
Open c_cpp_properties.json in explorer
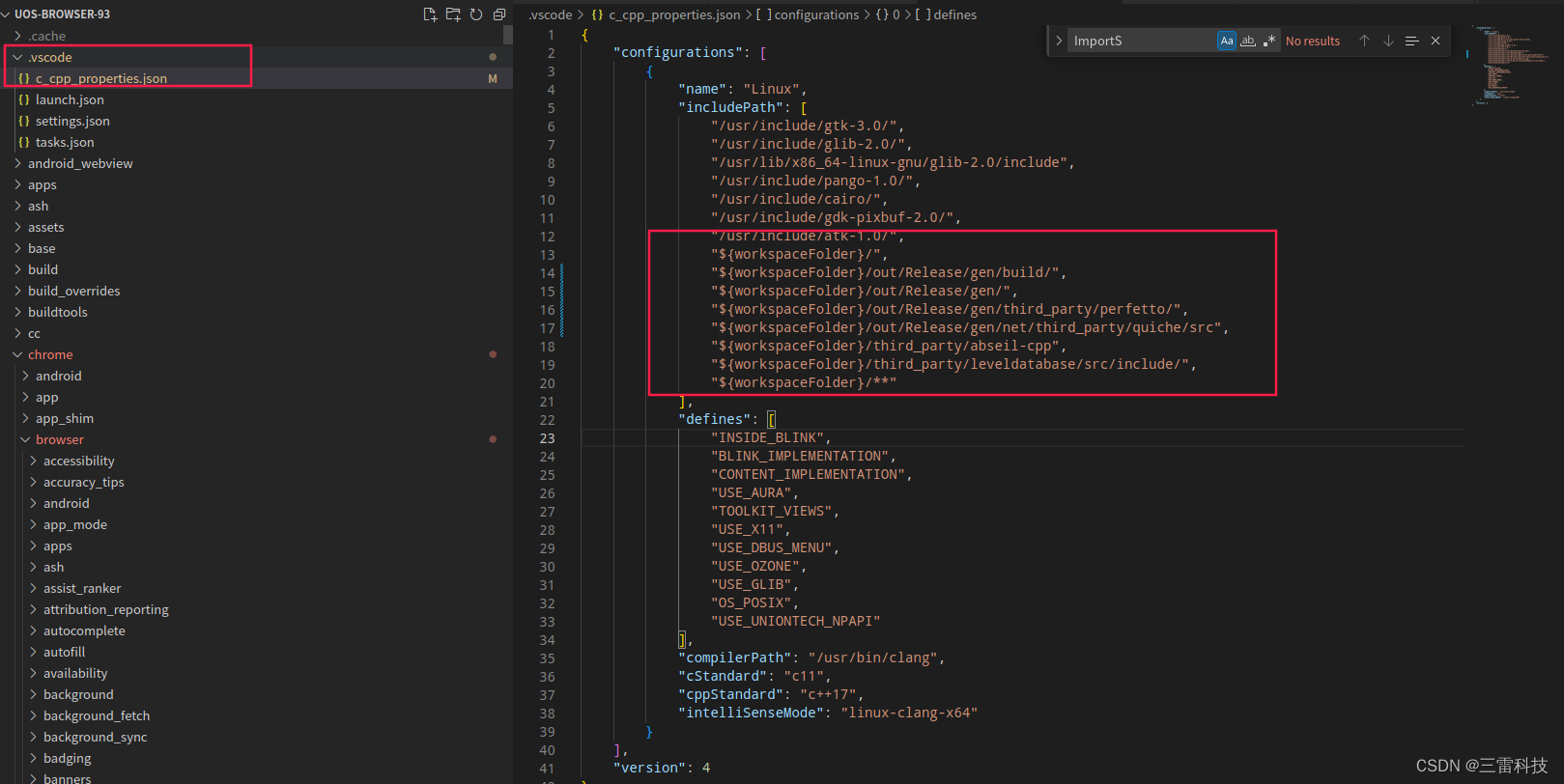(256, 78)
